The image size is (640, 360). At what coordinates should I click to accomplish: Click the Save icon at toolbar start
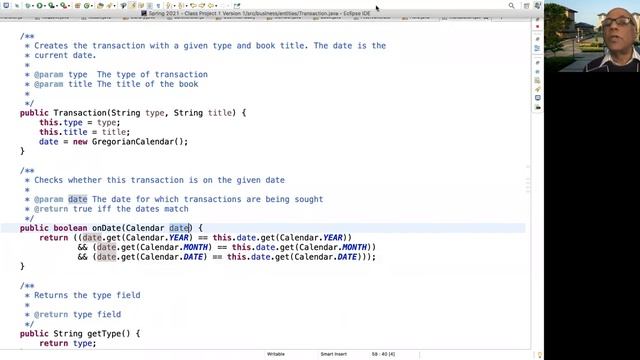tap(6, 6)
